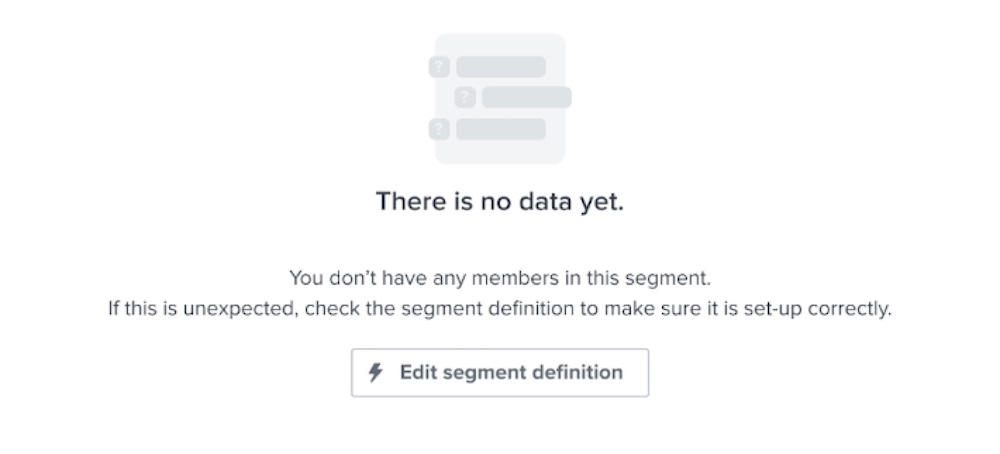Select the top gray placeholder bar

click(x=501, y=67)
